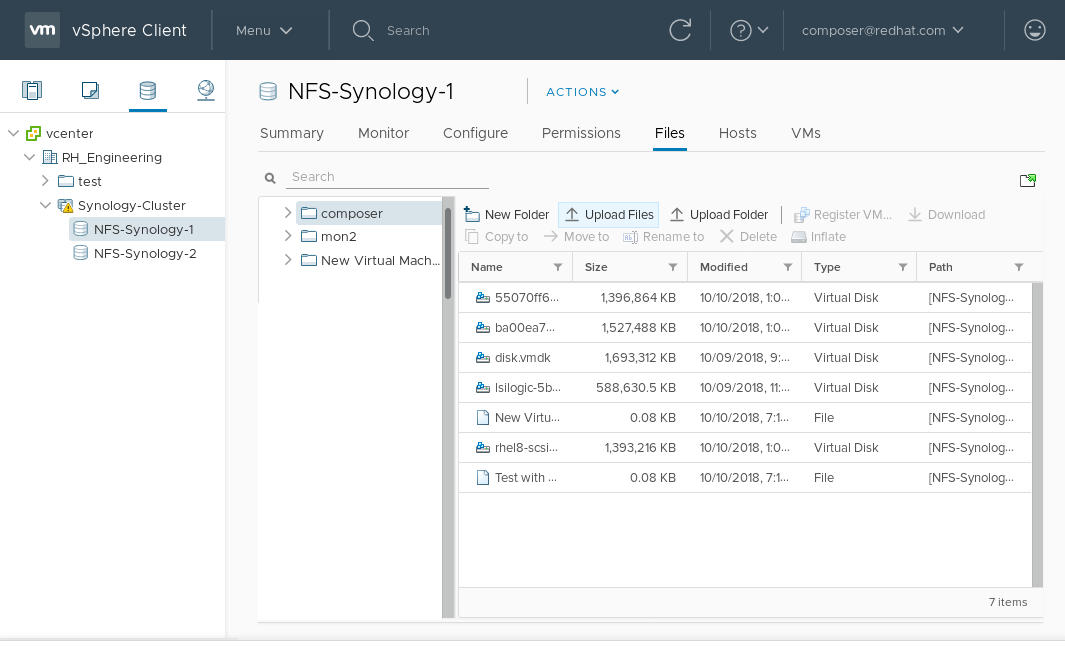This screenshot has height=646, width=1065.
Task: Click the refresh icon in header
Action: (680, 30)
